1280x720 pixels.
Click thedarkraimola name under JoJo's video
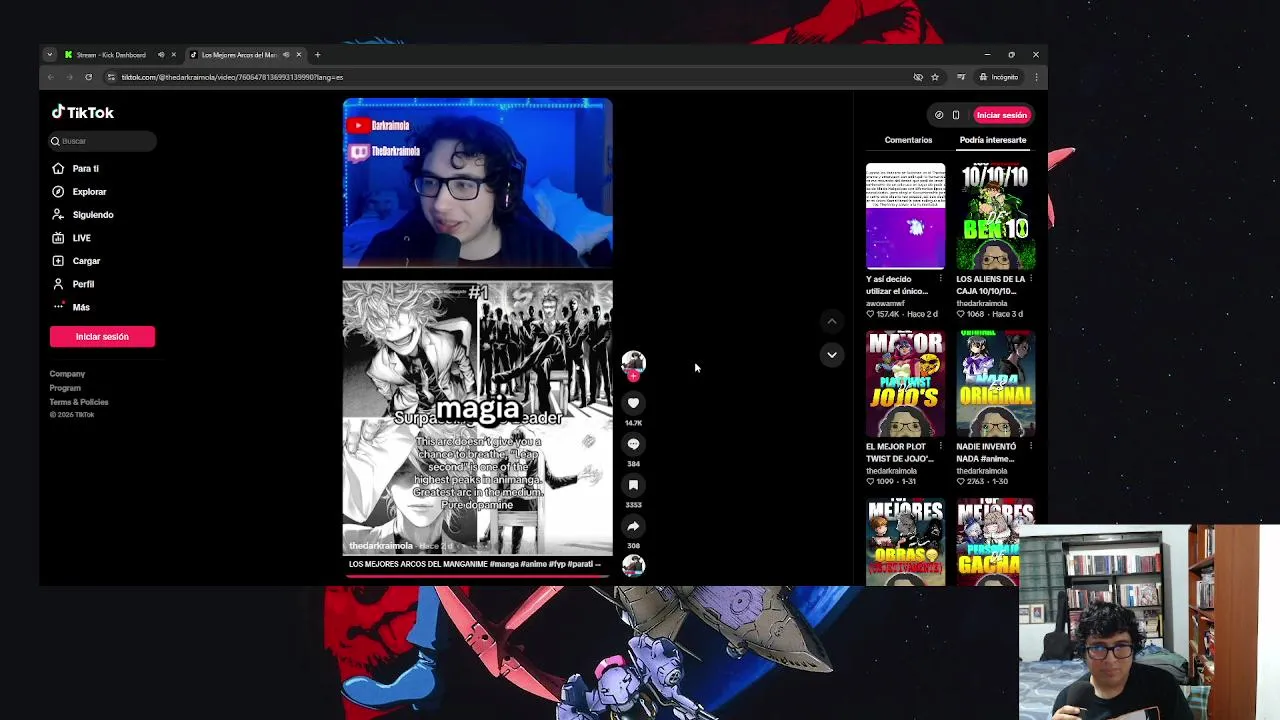coord(891,471)
